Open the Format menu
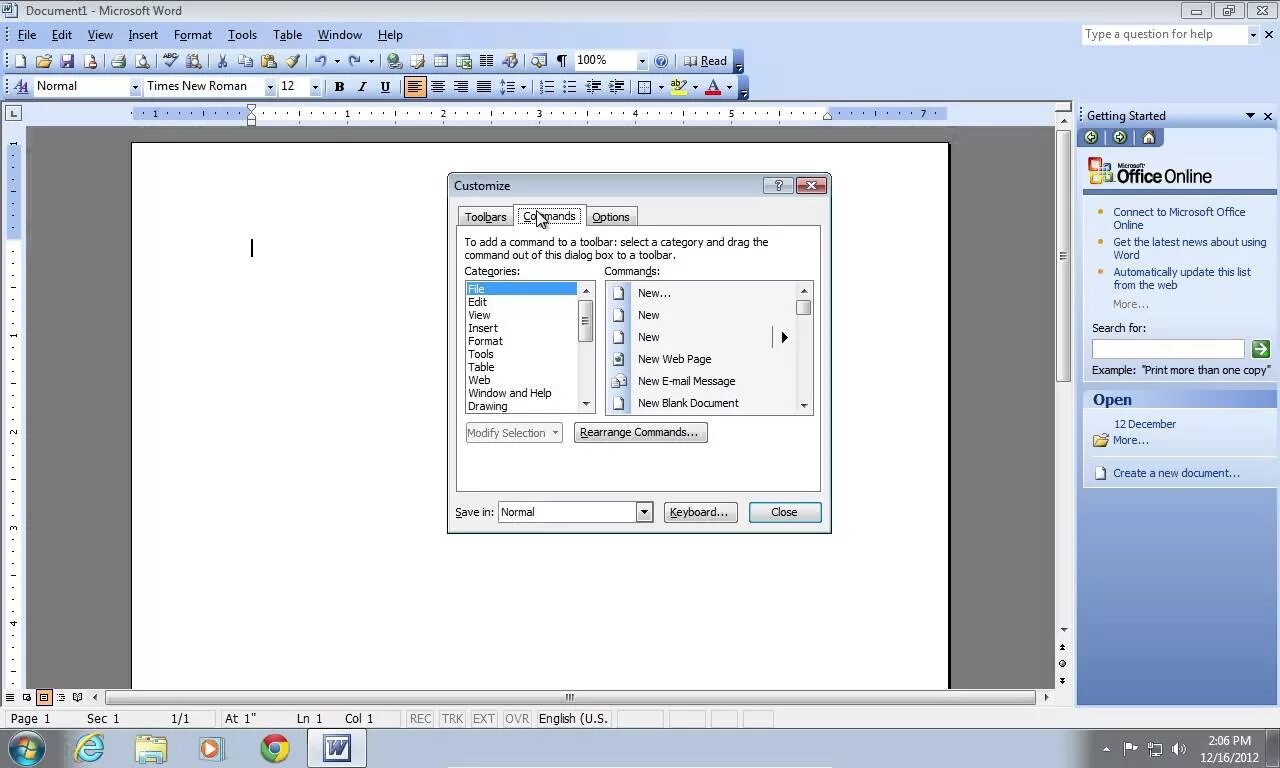This screenshot has height=768, width=1280. pos(192,35)
